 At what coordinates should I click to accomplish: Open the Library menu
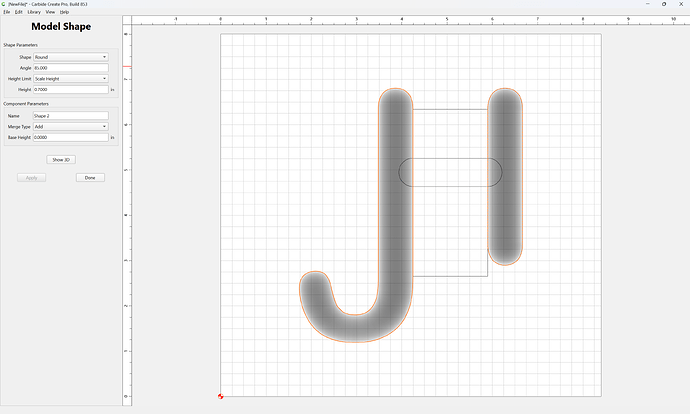pyautogui.click(x=34, y=12)
